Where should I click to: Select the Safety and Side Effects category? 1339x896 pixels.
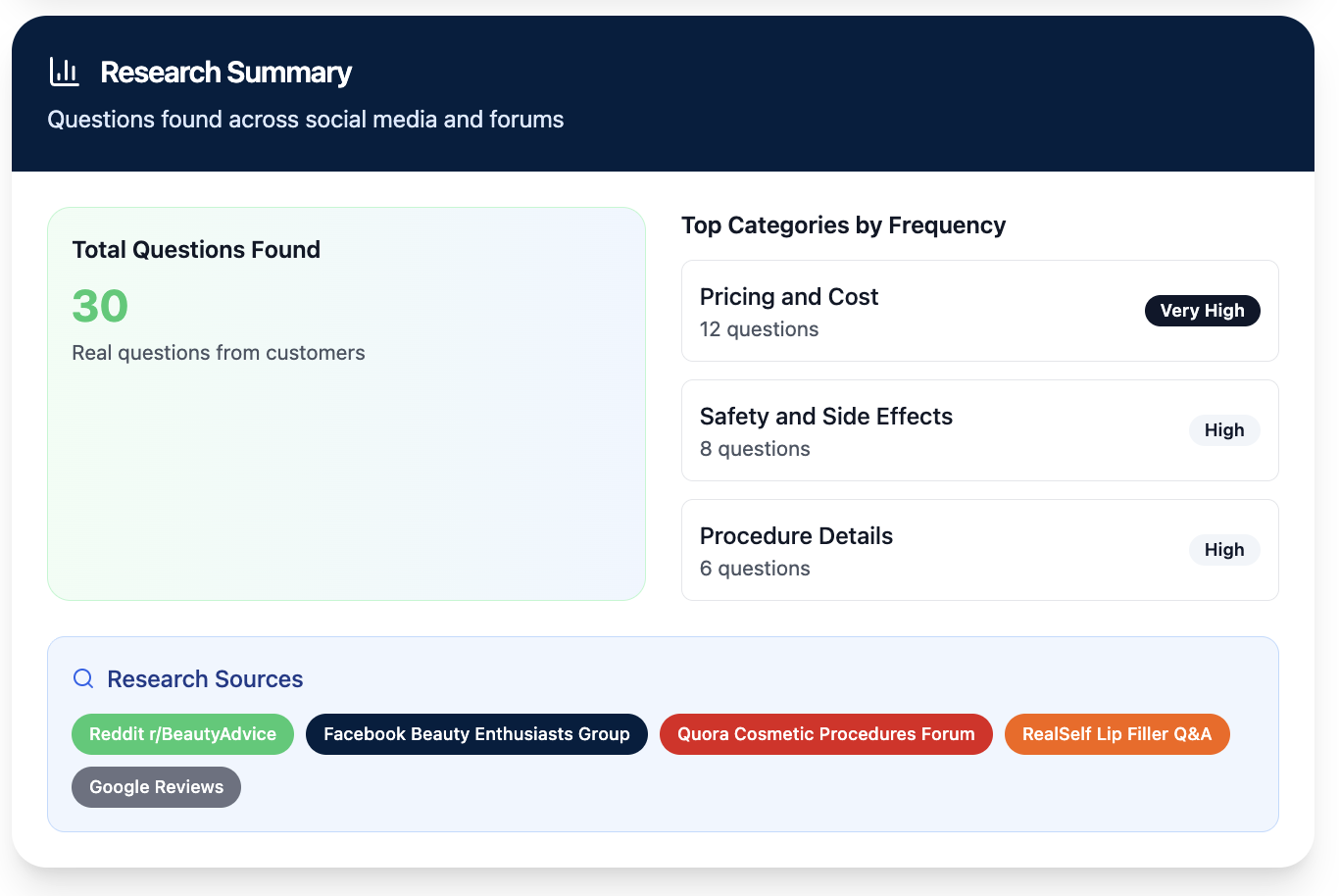(979, 429)
